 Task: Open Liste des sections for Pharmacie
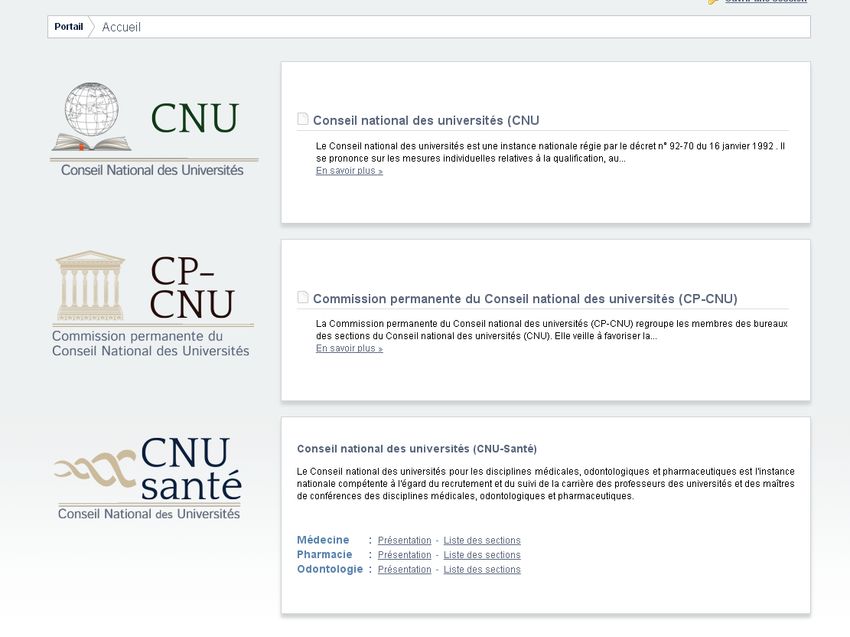click(482, 555)
